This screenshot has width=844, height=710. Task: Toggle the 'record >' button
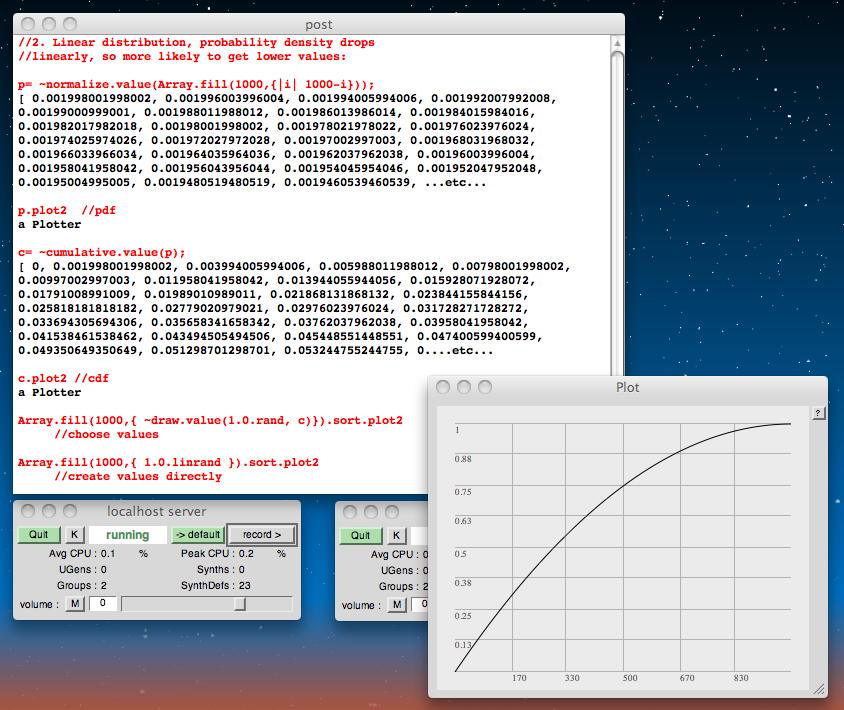click(x=262, y=535)
